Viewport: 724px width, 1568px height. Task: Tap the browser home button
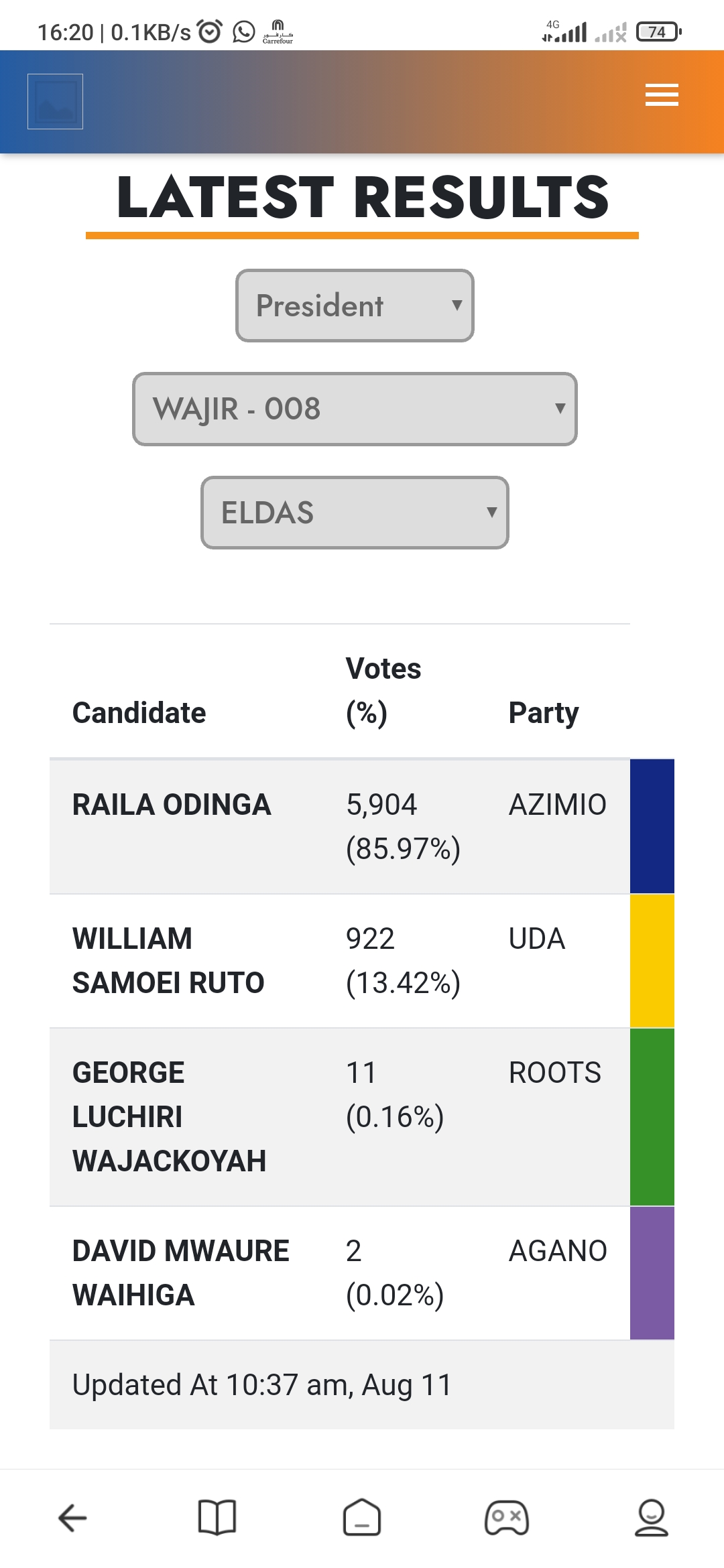(x=362, y=1518)
